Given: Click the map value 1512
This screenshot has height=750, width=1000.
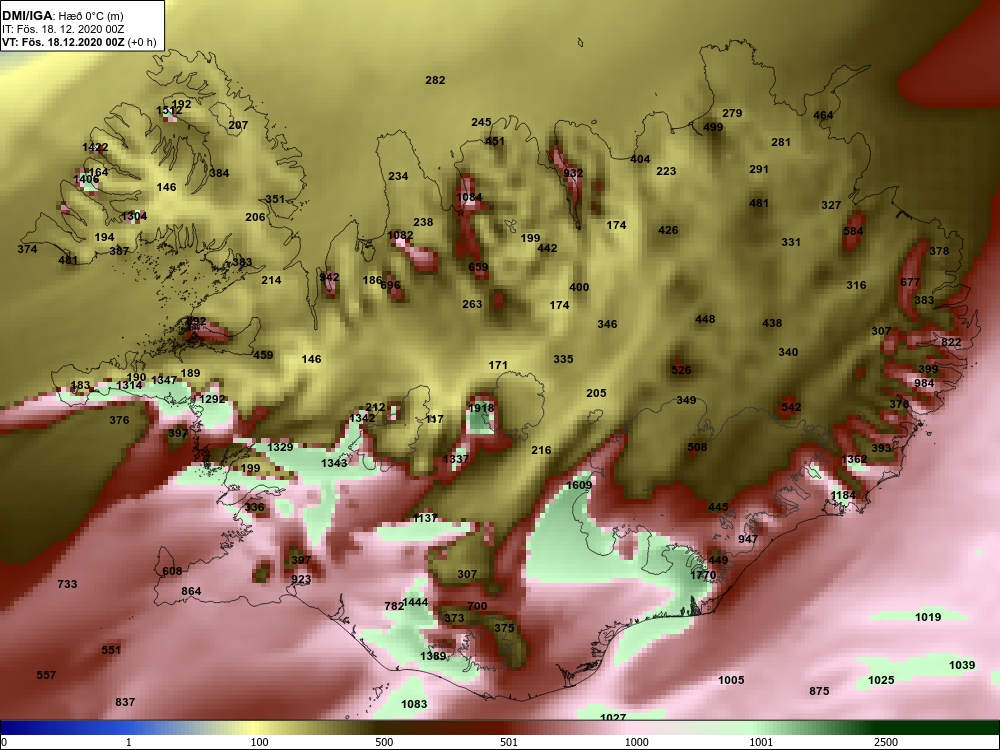Looking at the screenshot, I should coord(169,111).
